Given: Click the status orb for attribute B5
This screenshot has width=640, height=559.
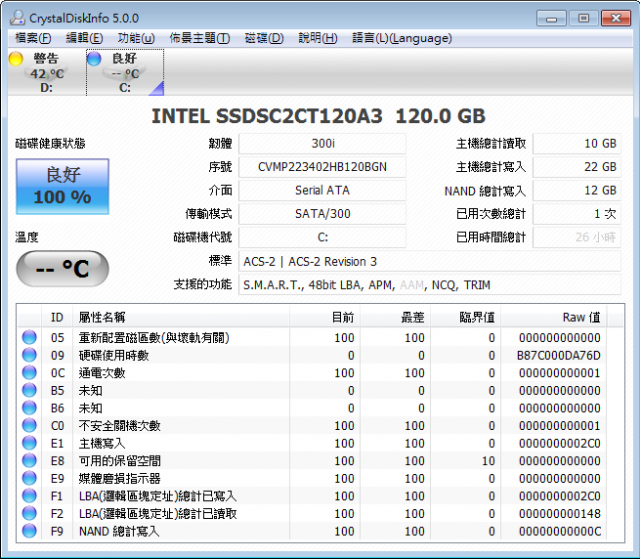Looking at the screenshot, I should 29,390.
